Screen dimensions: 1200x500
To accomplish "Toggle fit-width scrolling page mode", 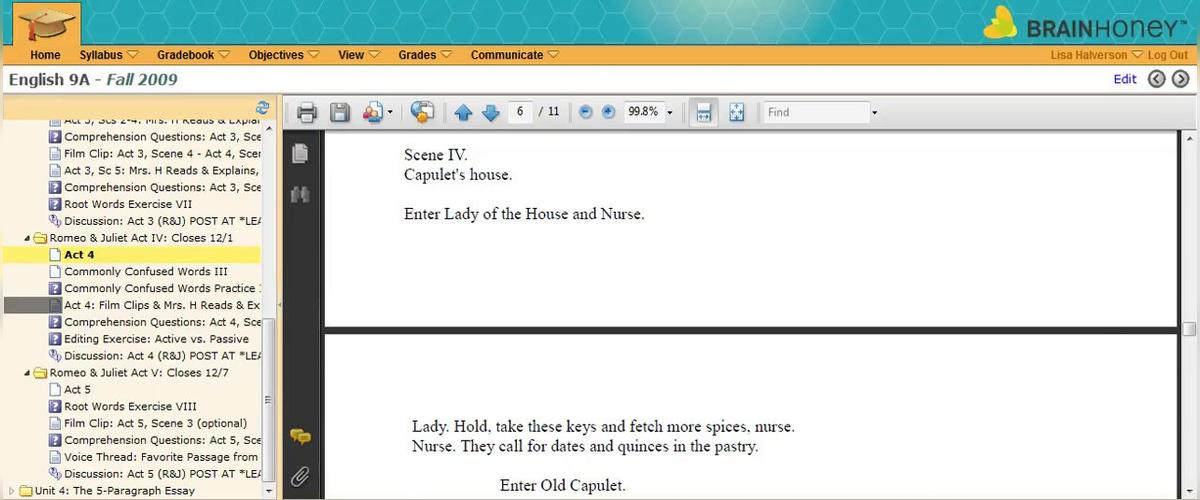I will [703, 113].
